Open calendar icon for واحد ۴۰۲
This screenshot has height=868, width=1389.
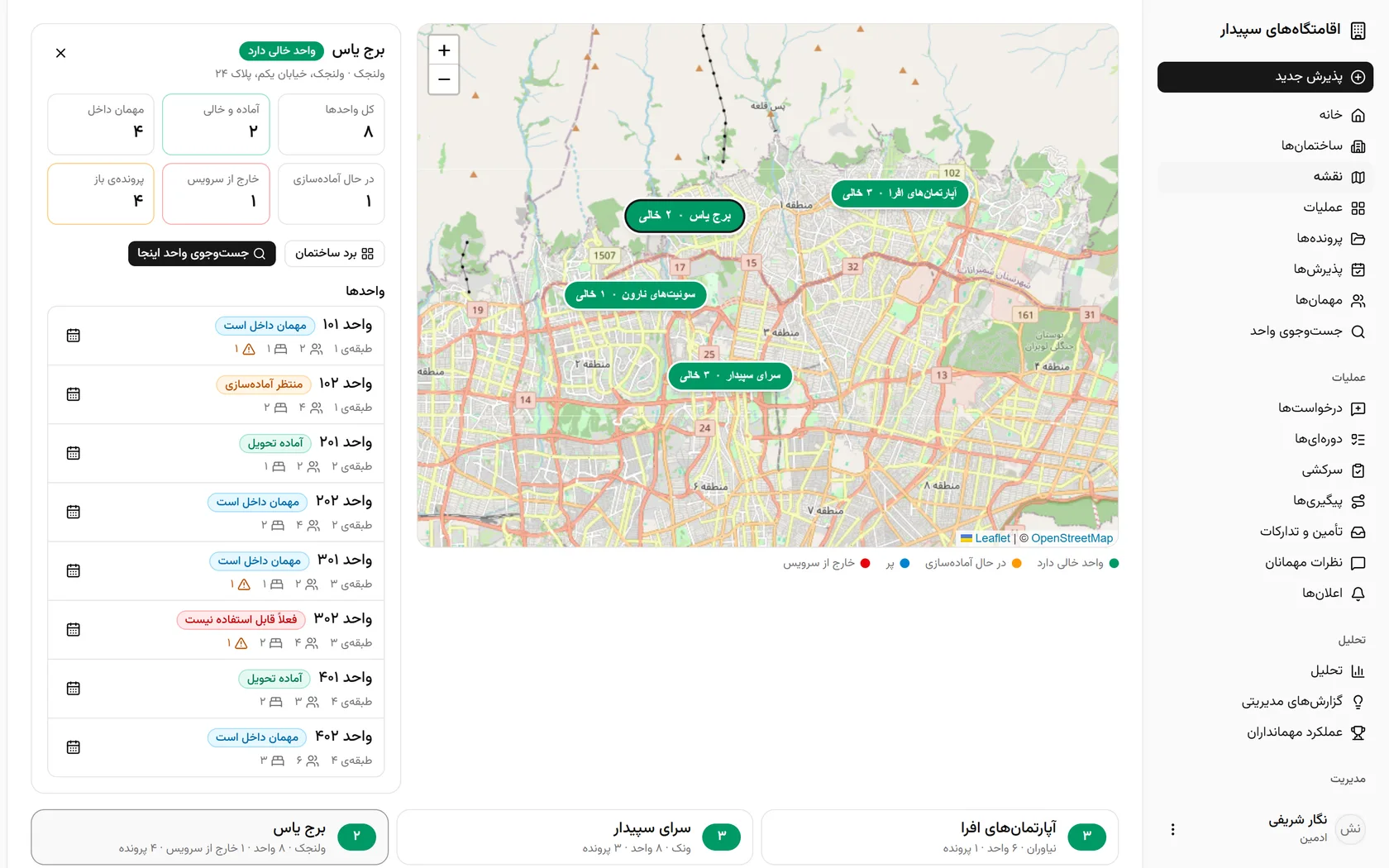pyautogui.click(x=74, y=747)
